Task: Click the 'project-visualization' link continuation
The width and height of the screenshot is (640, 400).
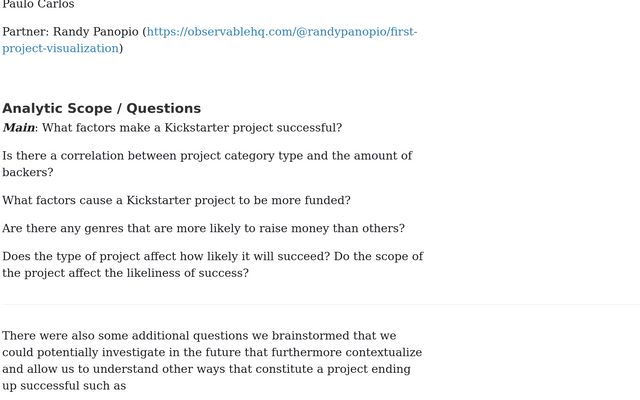Action: (60, 49)
